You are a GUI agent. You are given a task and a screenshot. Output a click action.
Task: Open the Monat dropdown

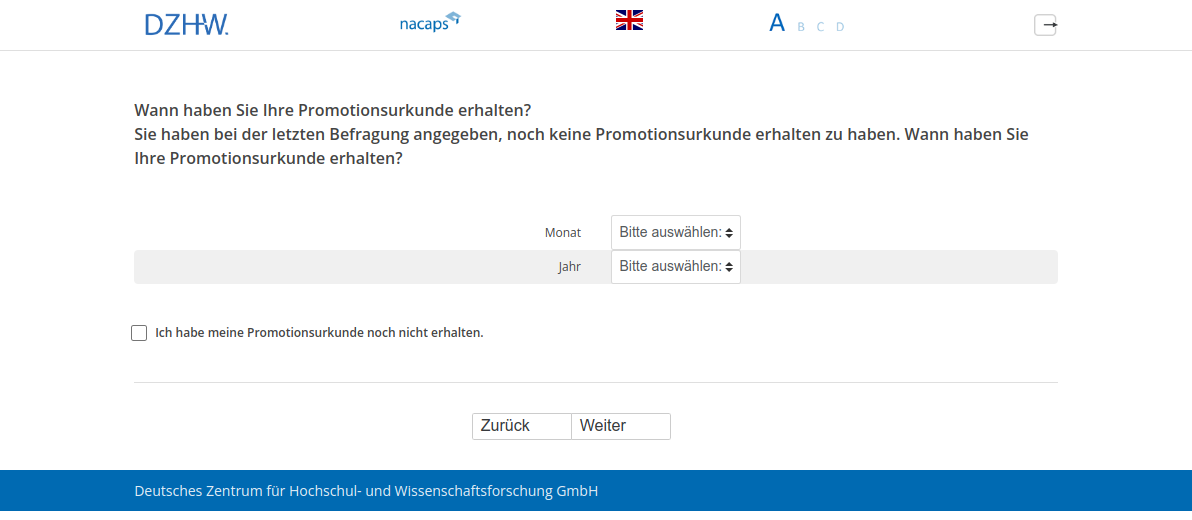pyautogui.click(x=676, y=232)
